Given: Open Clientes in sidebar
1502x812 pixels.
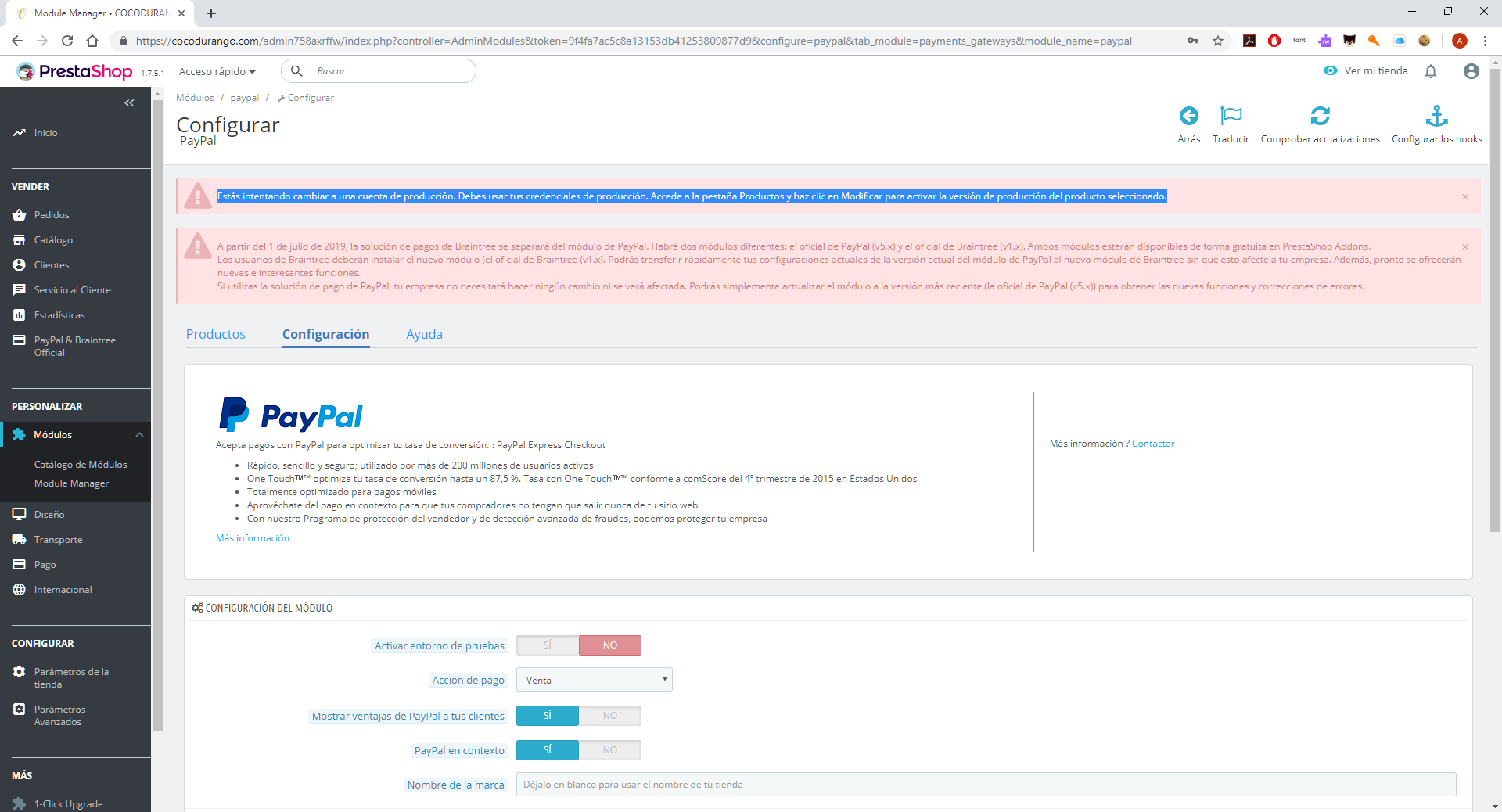Looking at the screenshot, I should click(52, 264).
